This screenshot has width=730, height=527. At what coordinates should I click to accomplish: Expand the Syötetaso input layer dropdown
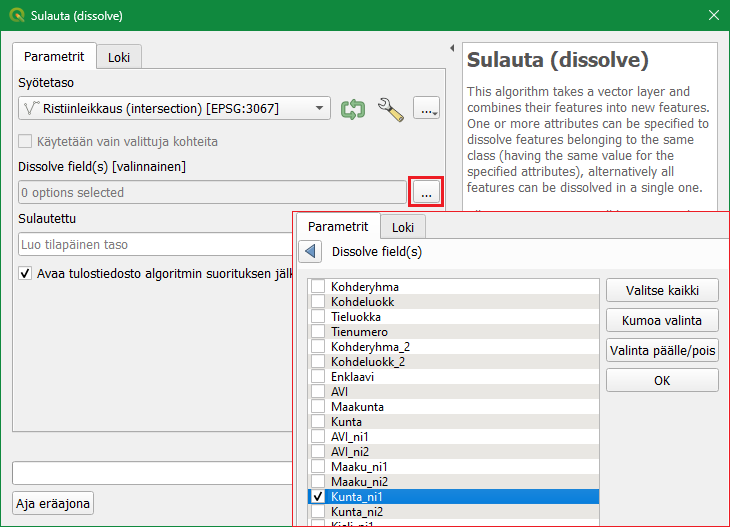pos(319,109)
